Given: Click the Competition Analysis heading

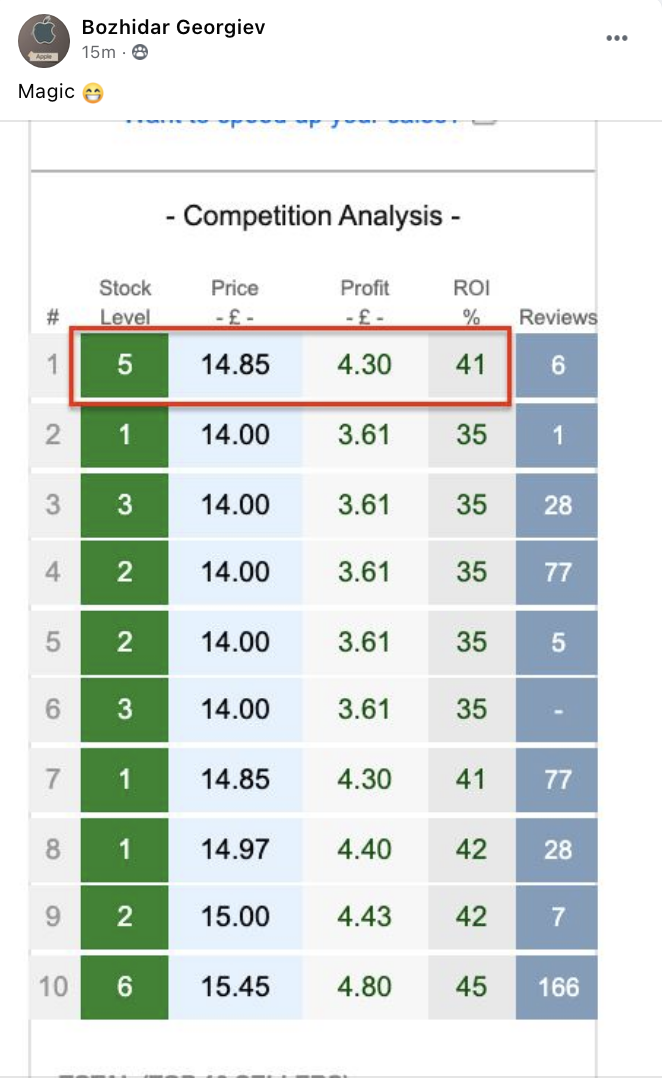Looking at the screenshot, I should [312, 216].
